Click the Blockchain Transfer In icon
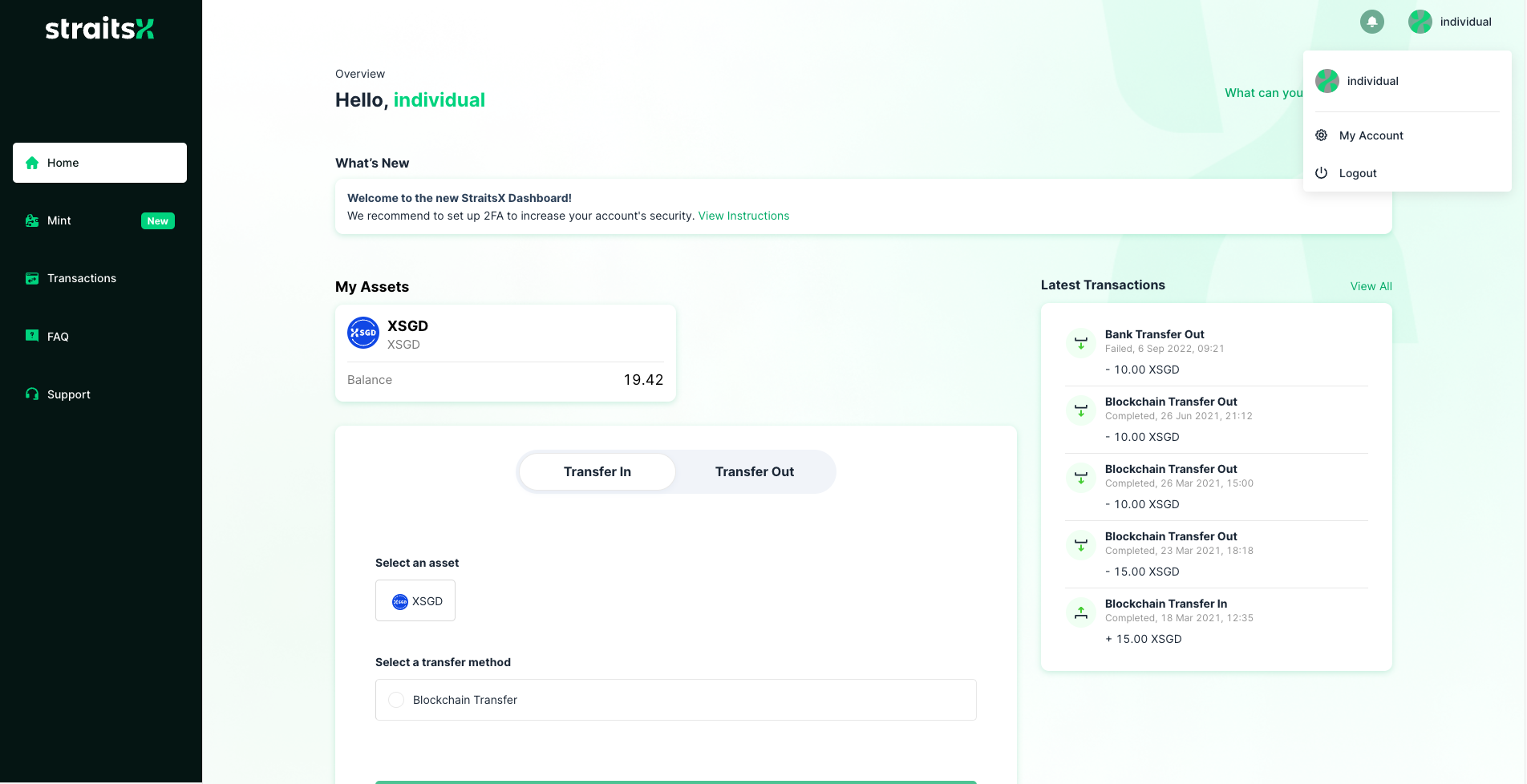This screenshot has width=1527, height=784. point(1081,612)
